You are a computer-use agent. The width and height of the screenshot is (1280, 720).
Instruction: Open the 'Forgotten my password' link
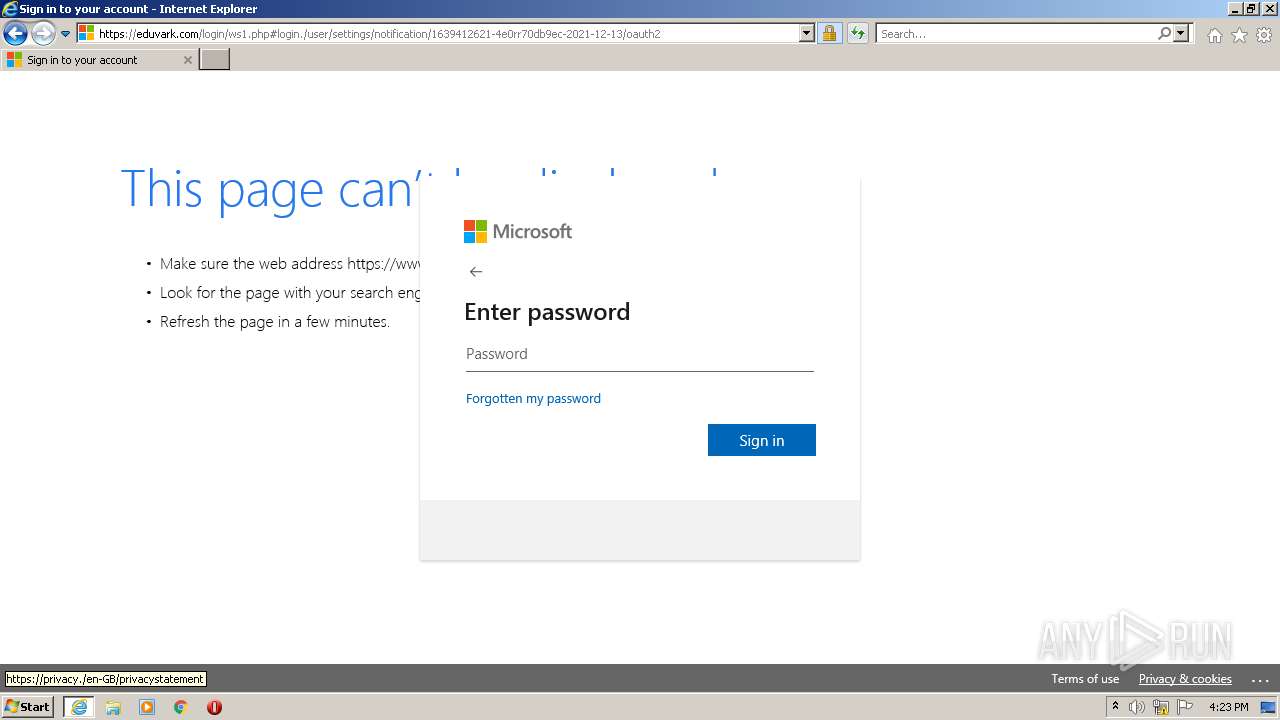pyautogui.click(x=533, y=398)
